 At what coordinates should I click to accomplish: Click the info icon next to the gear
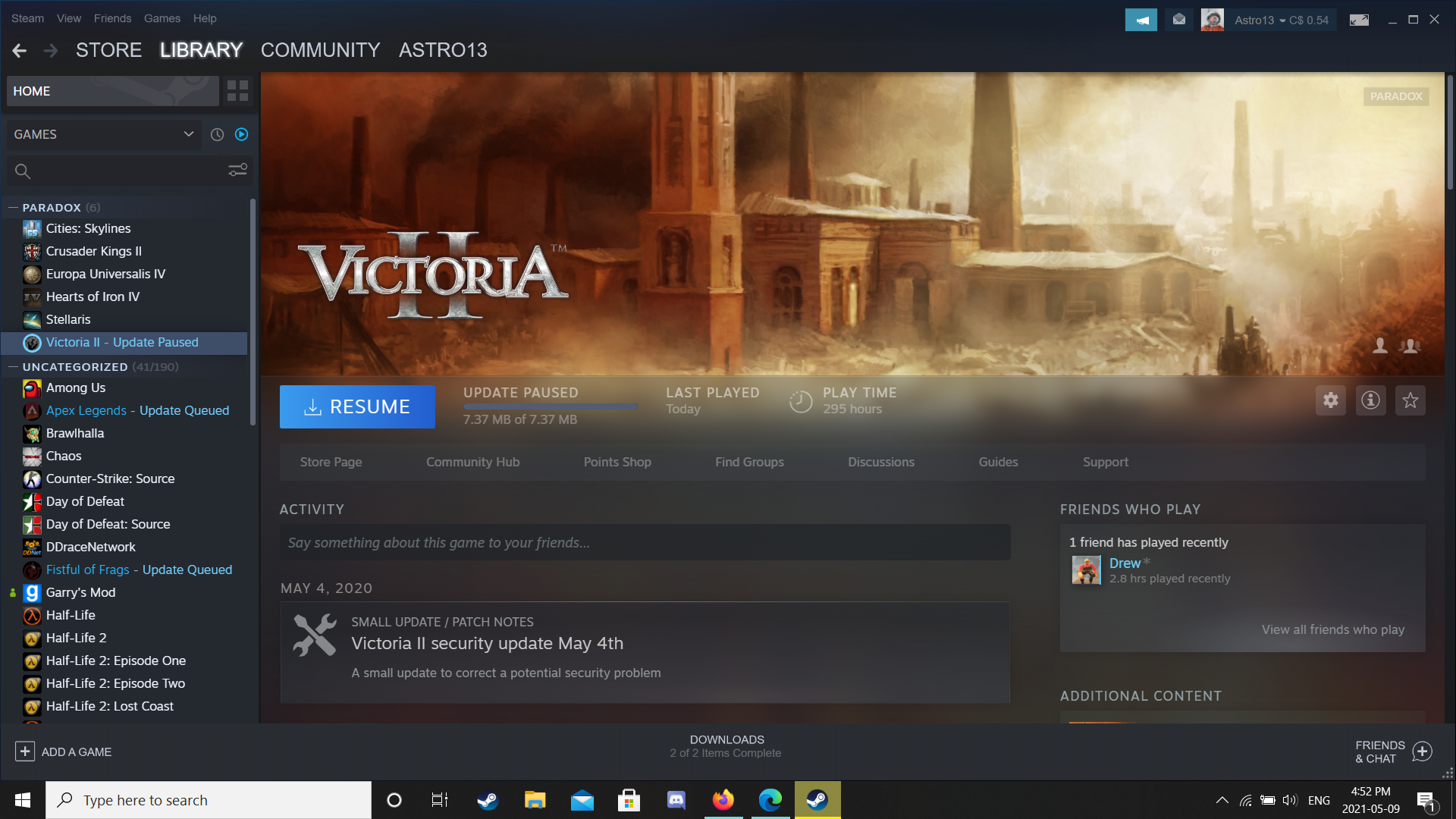[x=1370, y=400]
